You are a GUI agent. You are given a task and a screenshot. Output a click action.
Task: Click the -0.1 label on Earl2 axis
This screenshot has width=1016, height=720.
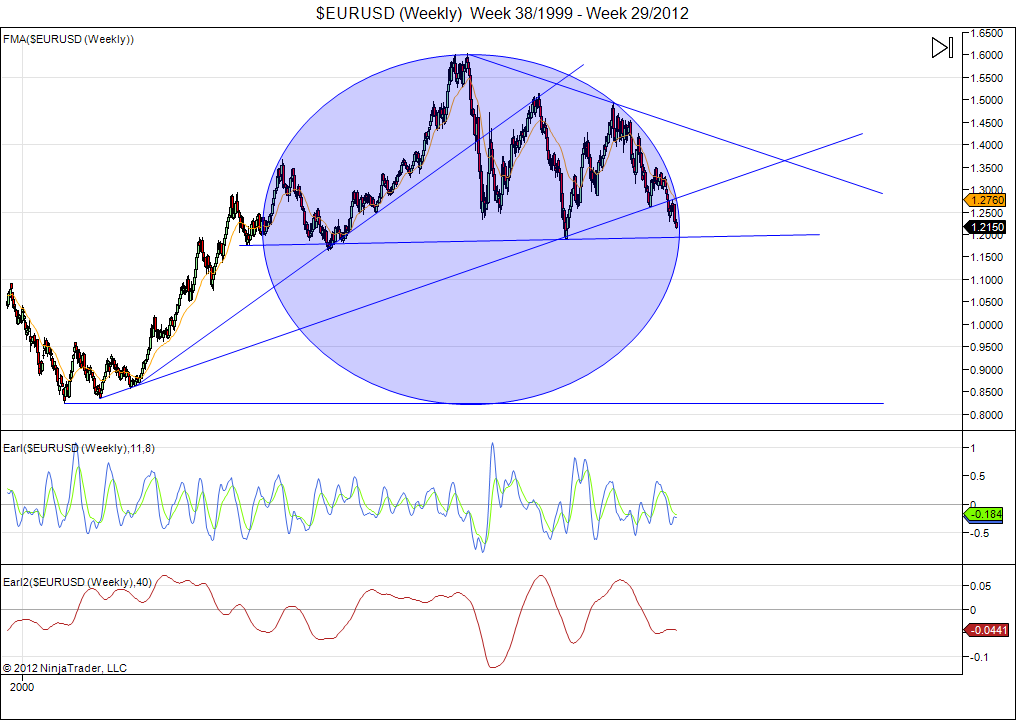tap(981, 657)
